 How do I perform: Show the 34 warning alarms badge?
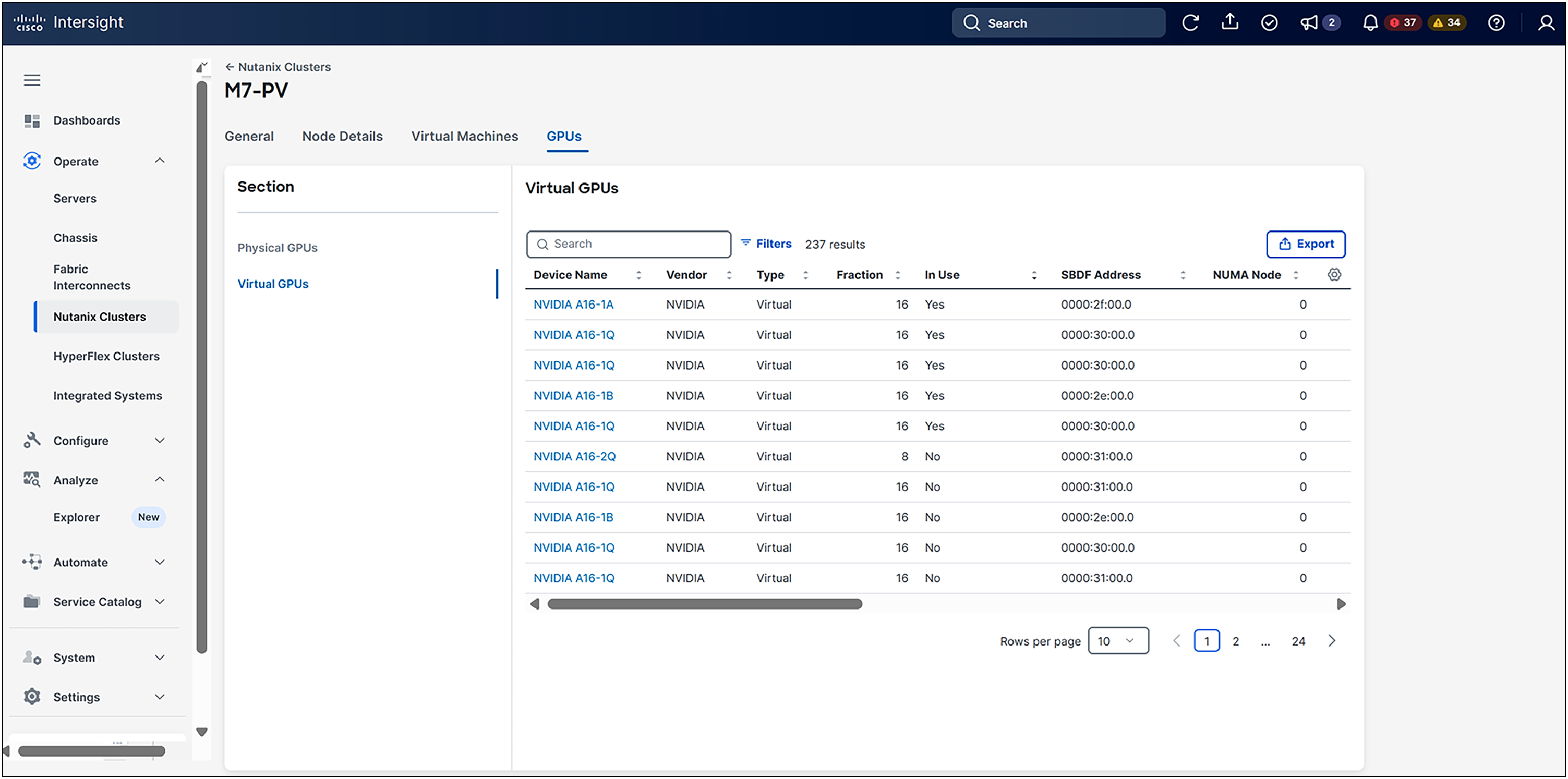pyautogui.click(x=1447, y=22)
